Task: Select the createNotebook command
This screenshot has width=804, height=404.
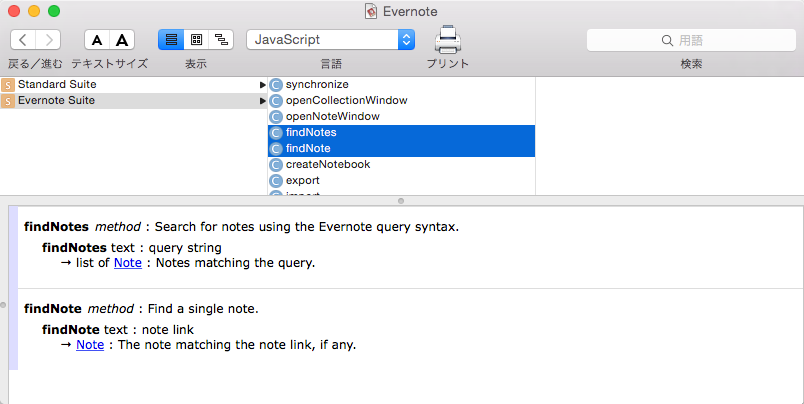Action: pos(401,165)
